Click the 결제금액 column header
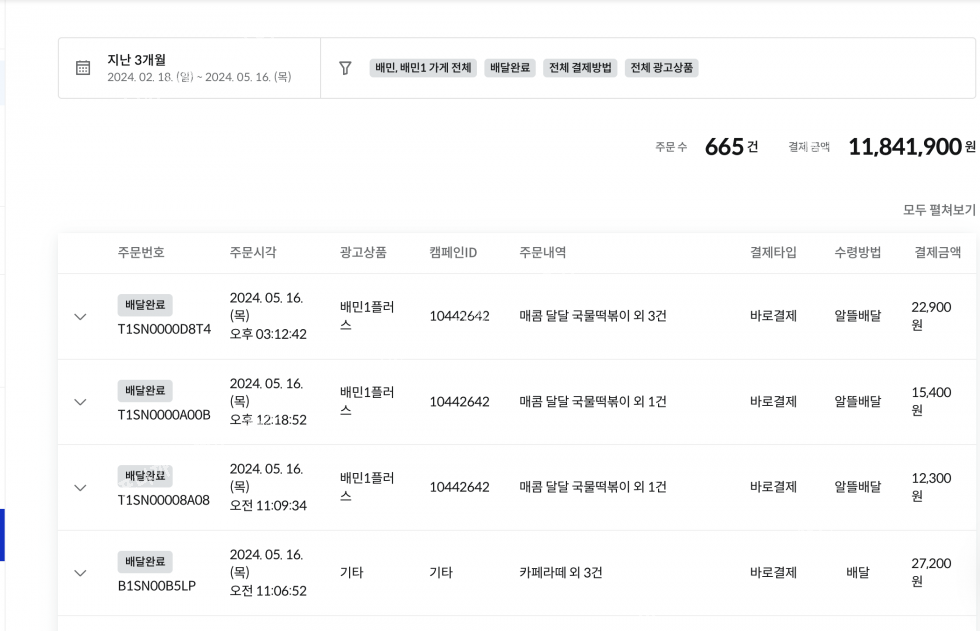This screenshot has width=980, height=631. 937,253
